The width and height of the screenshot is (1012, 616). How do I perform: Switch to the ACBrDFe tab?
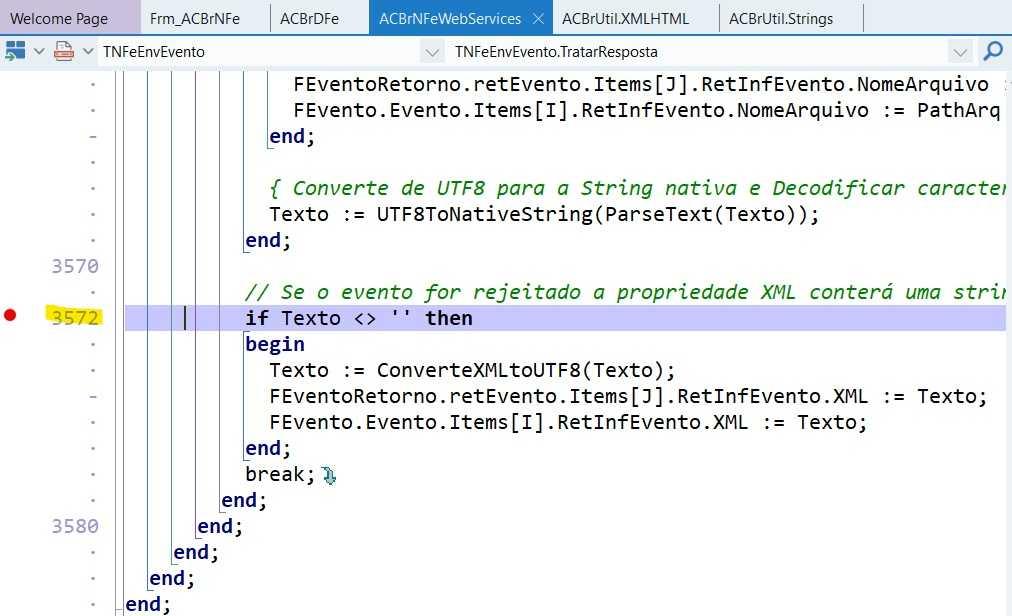[x=310, y=19]
